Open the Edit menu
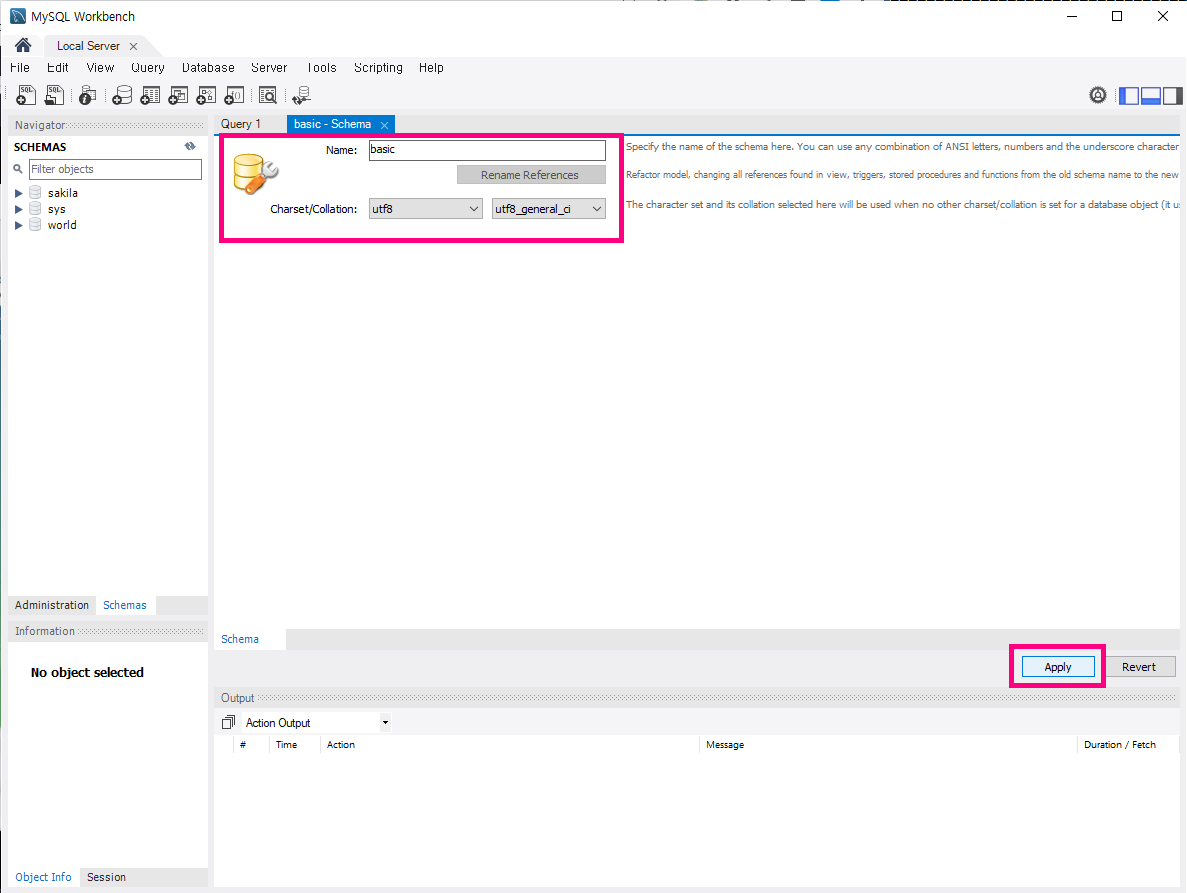Viewport: 1187px width, 893px height. coord(58,67)
